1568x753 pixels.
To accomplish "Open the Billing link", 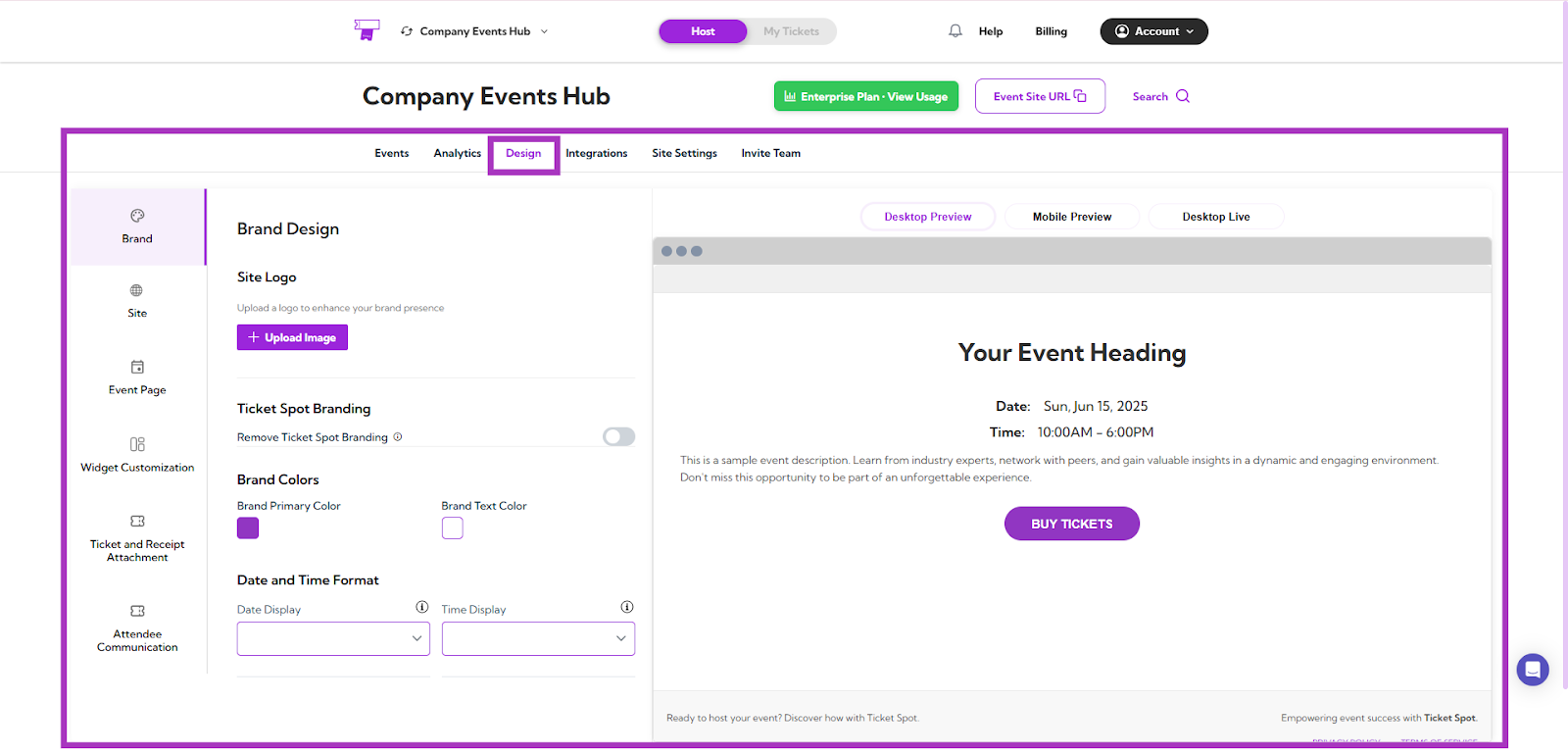I will coord(1052,31).
